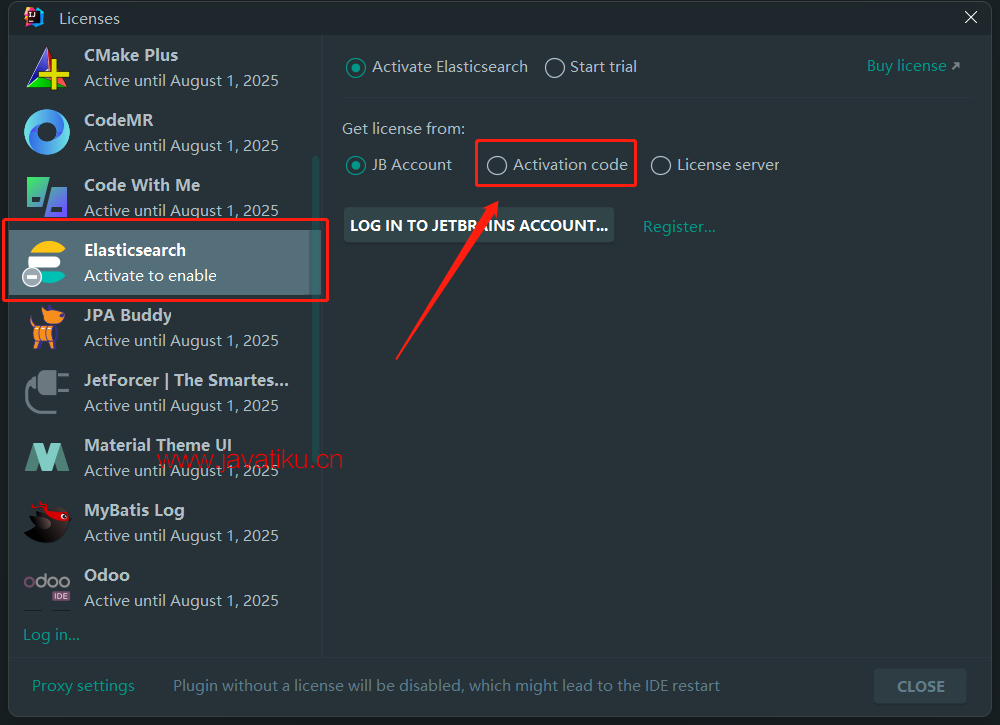Viewport: 1000px width, 725px height.
Task: Click the plugin disabled warning message
Action: point(446,685)
